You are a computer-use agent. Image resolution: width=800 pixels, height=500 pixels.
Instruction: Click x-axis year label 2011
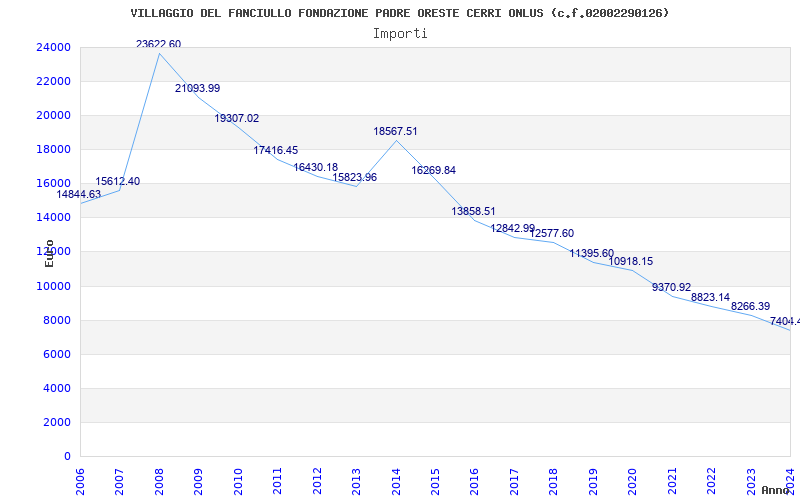[278, 481]
